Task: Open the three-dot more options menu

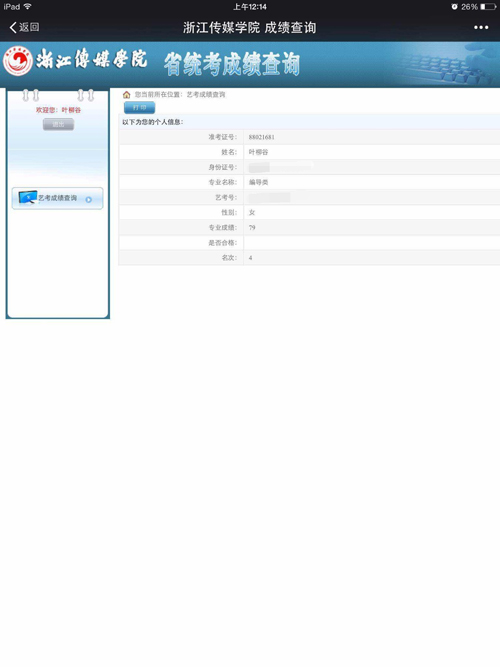Action: point(481,28)
